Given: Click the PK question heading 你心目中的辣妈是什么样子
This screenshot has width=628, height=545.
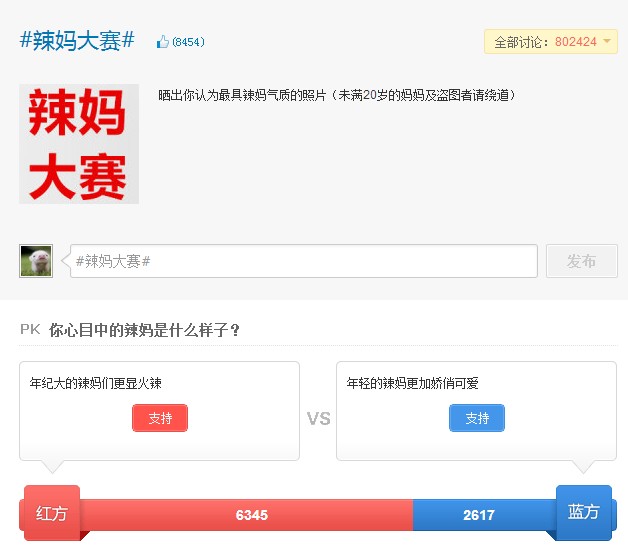Looking at the screenshot, I should click(145, 330).
